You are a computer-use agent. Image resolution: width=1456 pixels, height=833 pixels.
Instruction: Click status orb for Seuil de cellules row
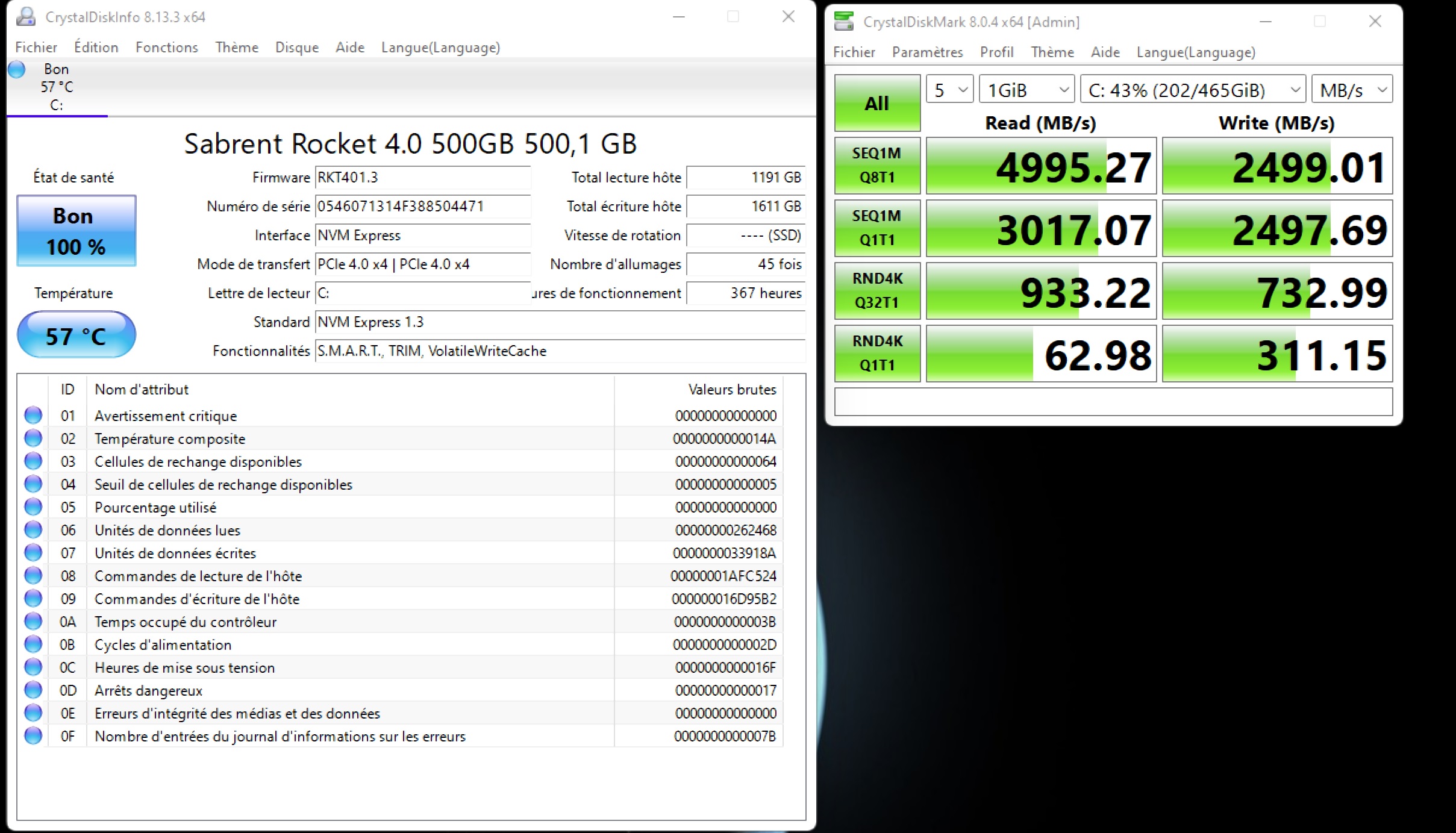[33, 484]
